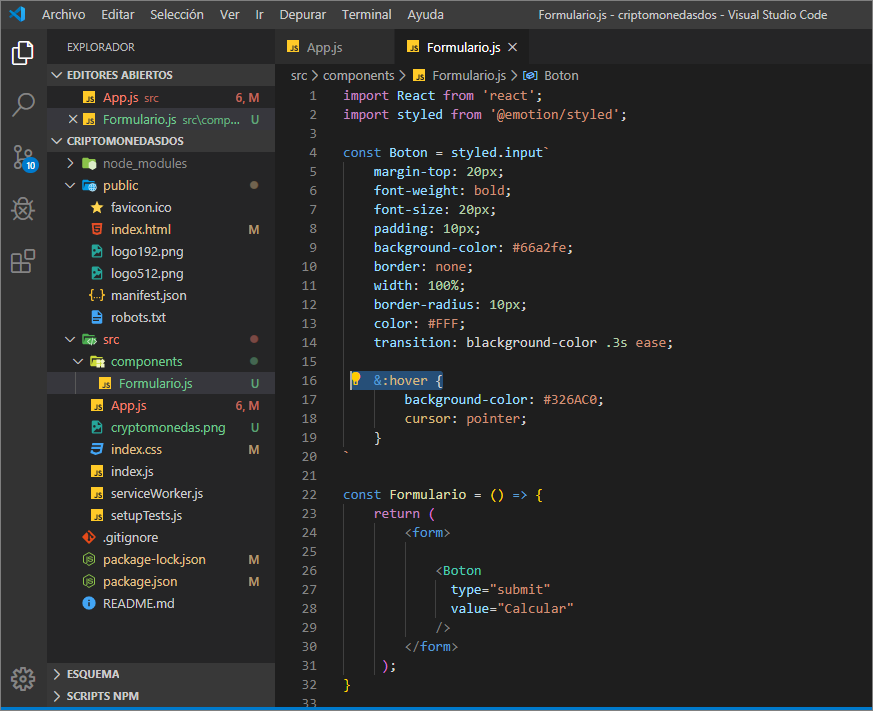Open the Editar menu
This screenshot has width=873, height=711.
click(x=117, y=14)
